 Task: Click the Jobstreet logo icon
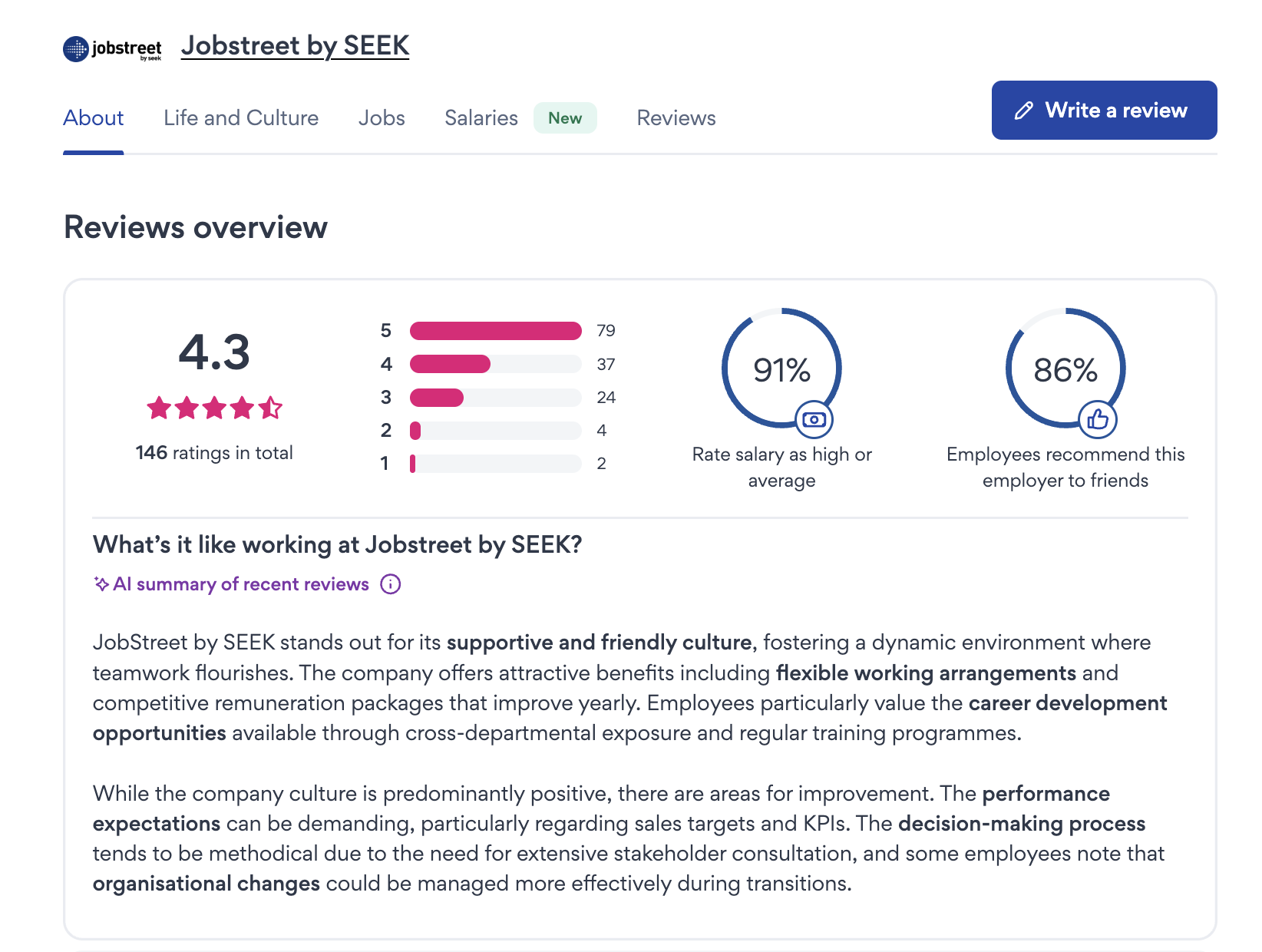click(112, 49)
